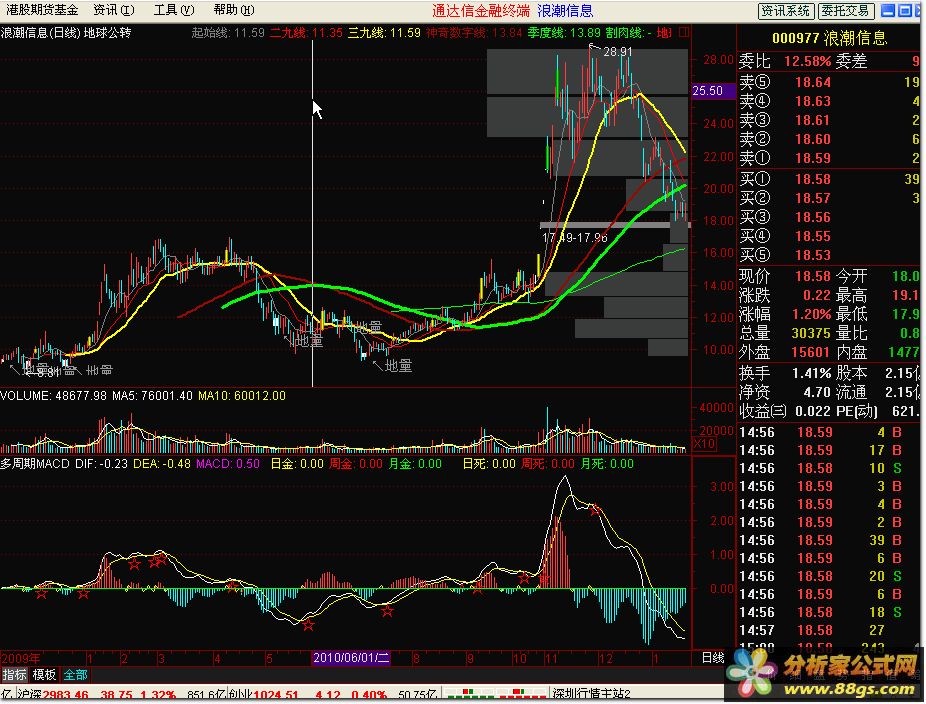Select the 神奇数字线: 13.84 indicator label
This screenshot has width=926, height=704.
[x=474, y=32]
